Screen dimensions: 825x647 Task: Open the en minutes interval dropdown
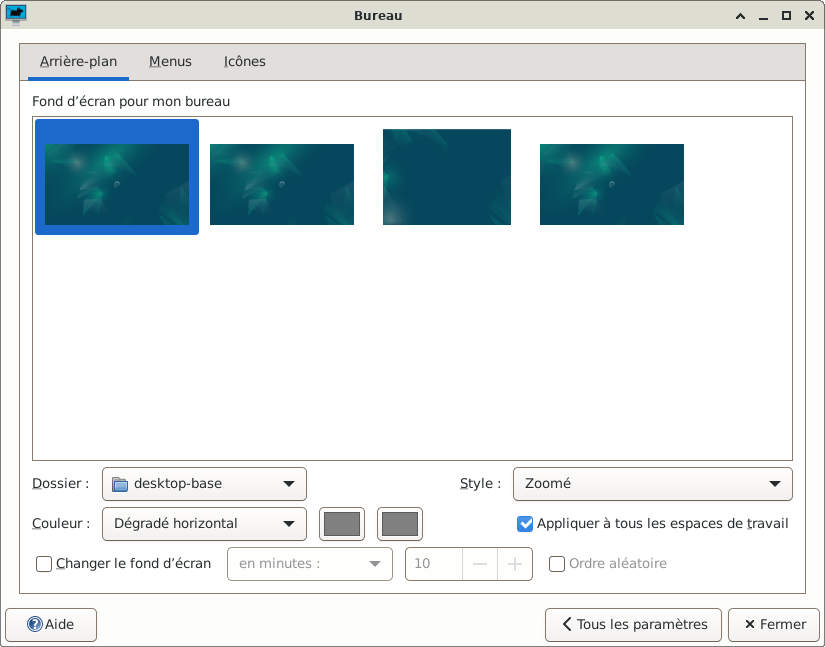(310, 564)
